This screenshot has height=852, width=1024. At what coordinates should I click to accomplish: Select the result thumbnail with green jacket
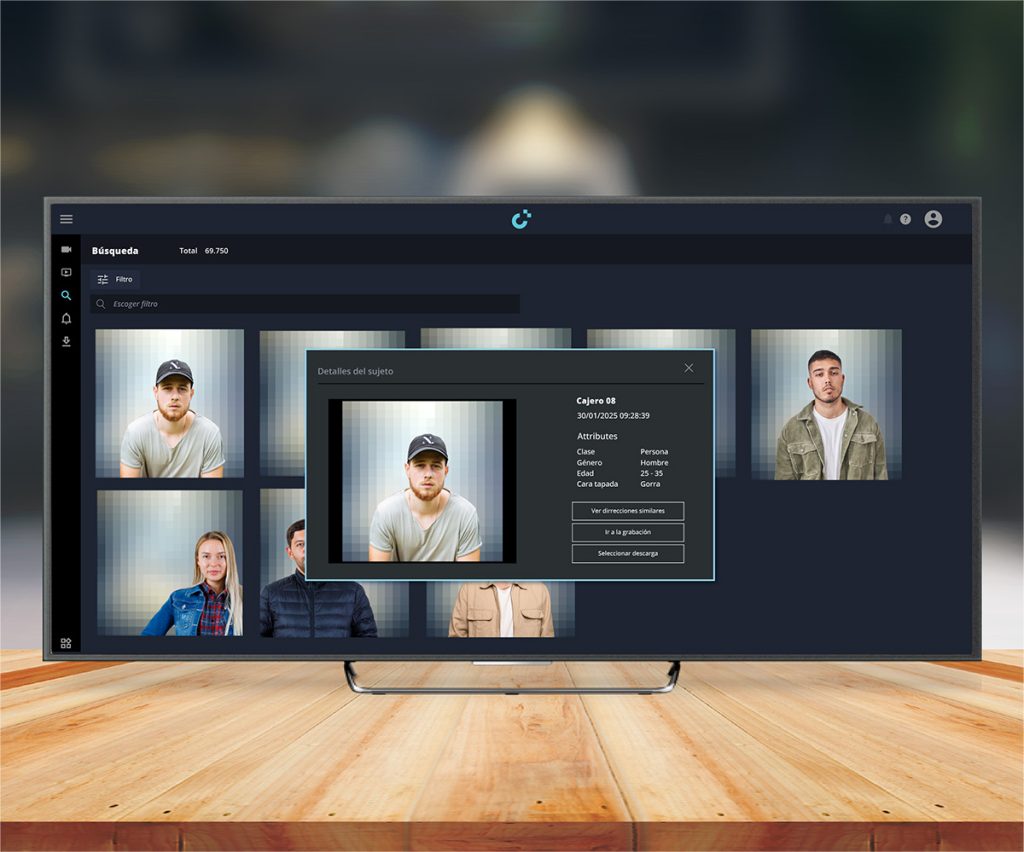tap(826, 404)
